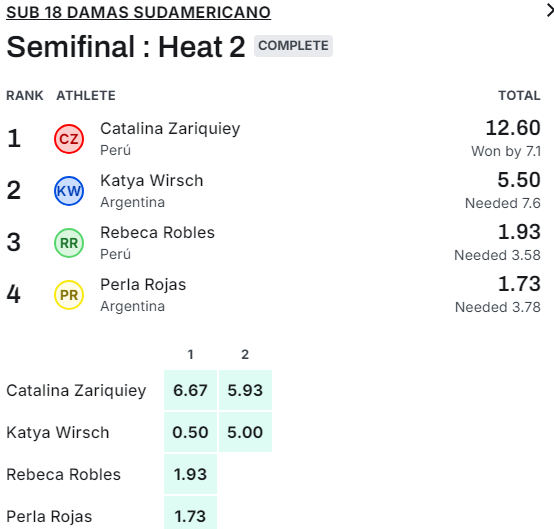The image size is (554, 529).
Task: Select Katya Wirsch's wave 1 score 0.50
Action: coord(190,432)
